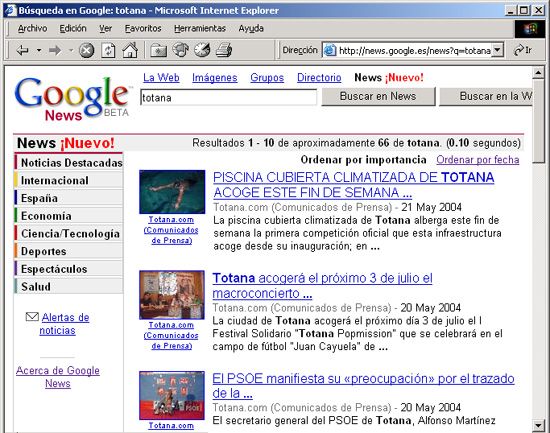Open the Archivo menu
Viewport: 550px width, 433px height.
32,28
